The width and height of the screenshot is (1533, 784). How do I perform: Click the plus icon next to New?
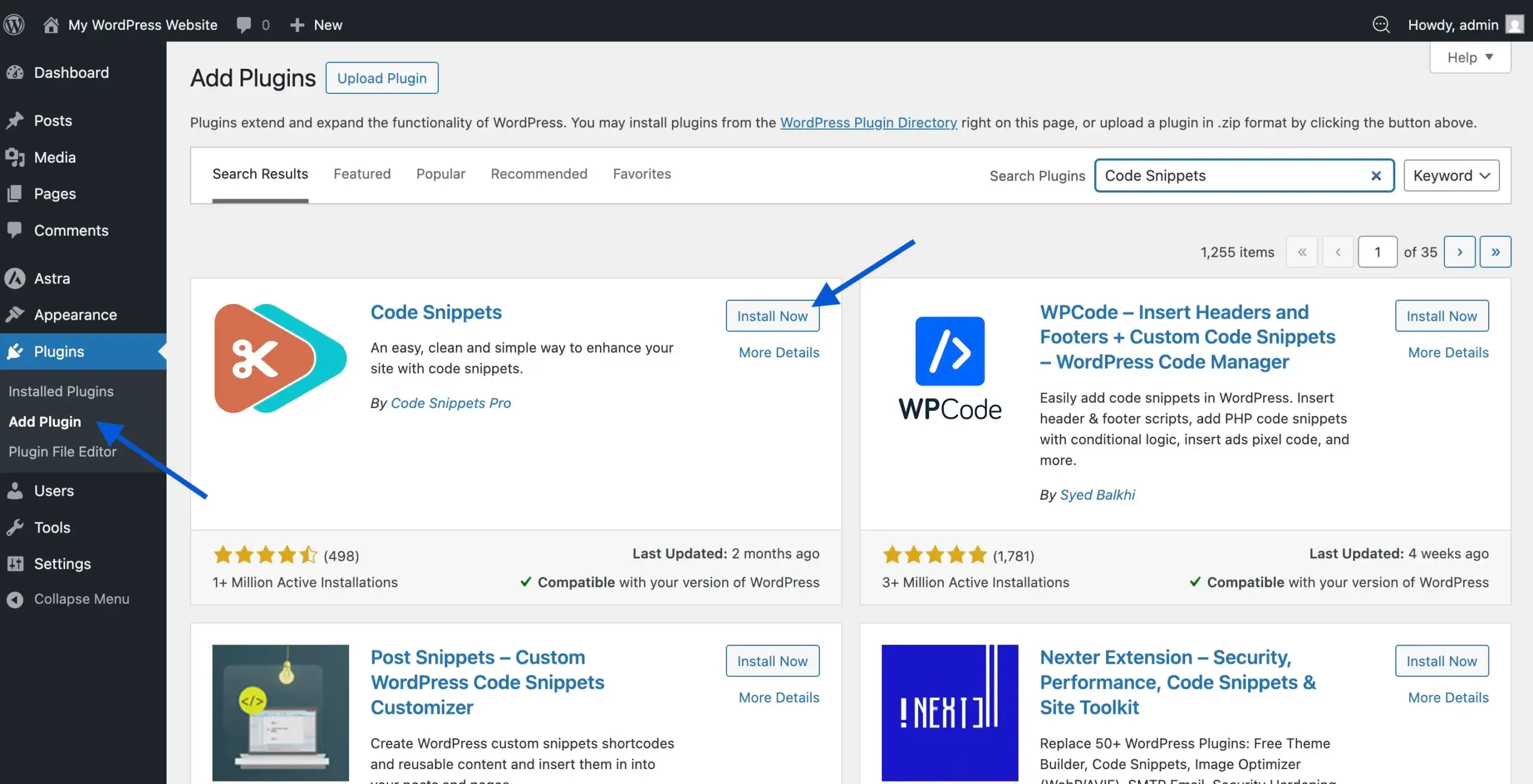[297, 25]
